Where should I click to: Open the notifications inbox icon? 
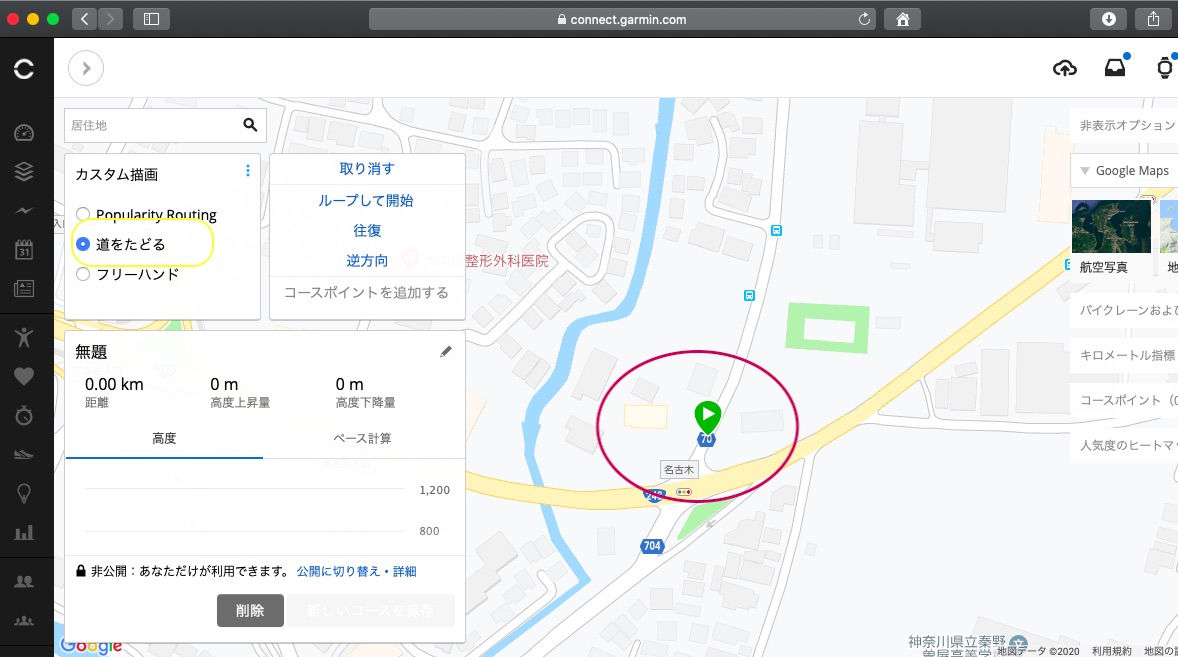pyautogui.click(x=1115, y=68)
